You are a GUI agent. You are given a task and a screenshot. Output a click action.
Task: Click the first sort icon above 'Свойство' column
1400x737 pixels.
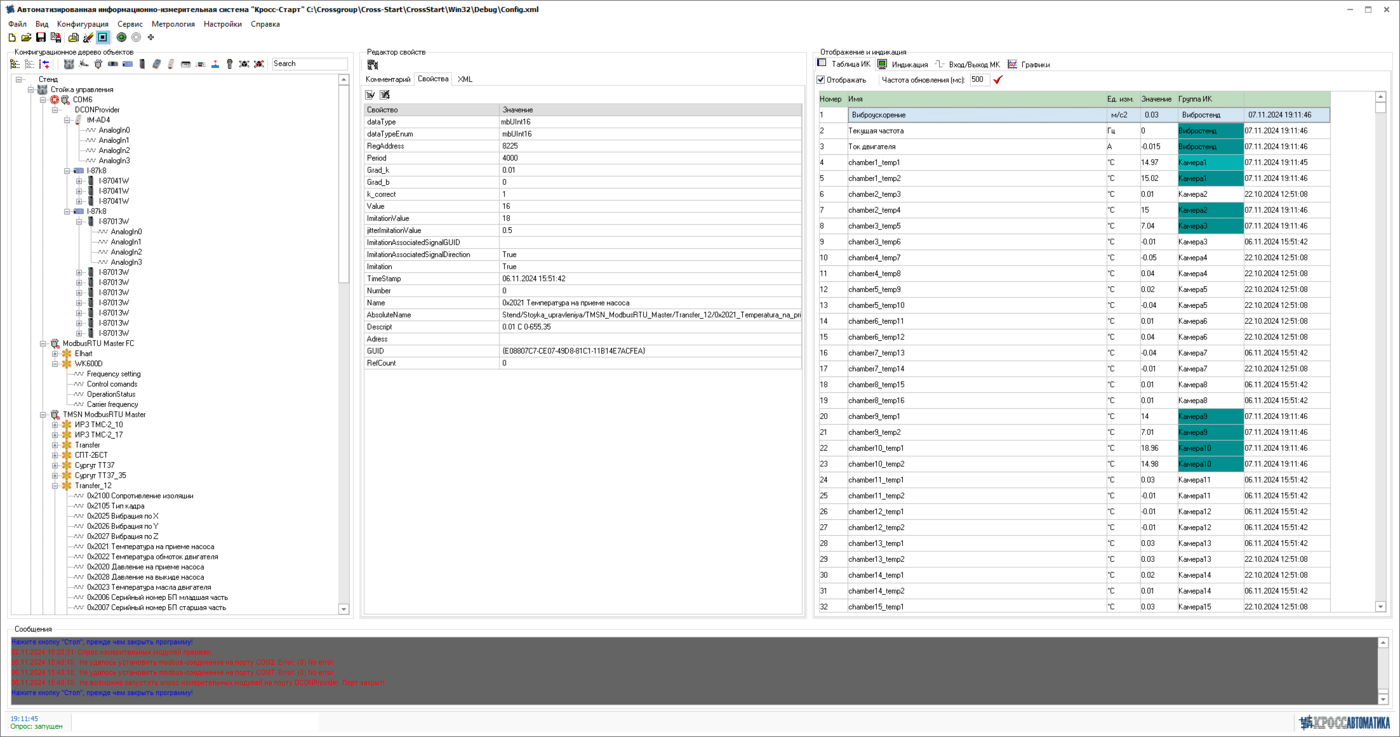[x=370, y=95]
